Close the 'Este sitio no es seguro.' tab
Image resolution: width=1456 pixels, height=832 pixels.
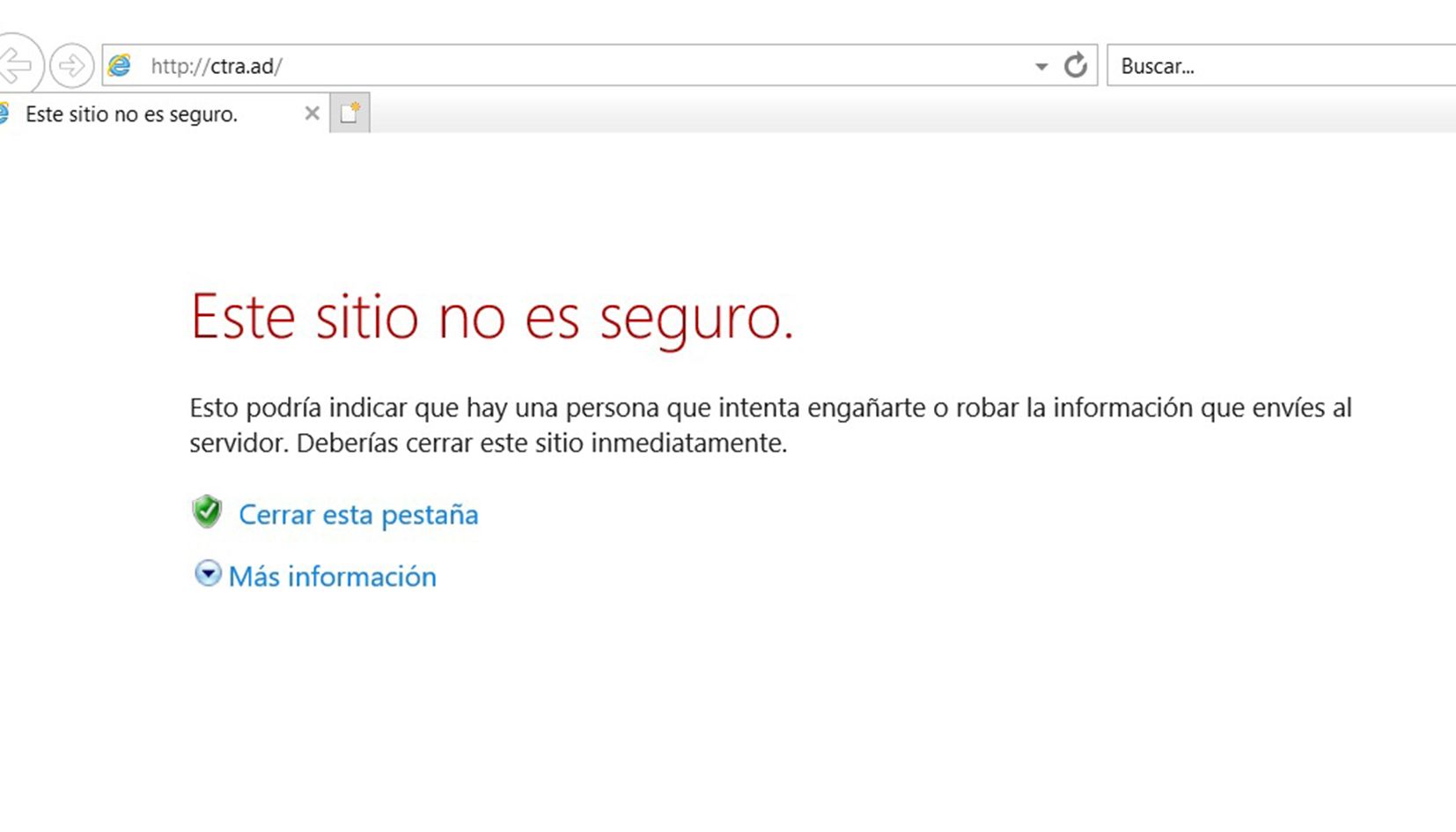312,114
